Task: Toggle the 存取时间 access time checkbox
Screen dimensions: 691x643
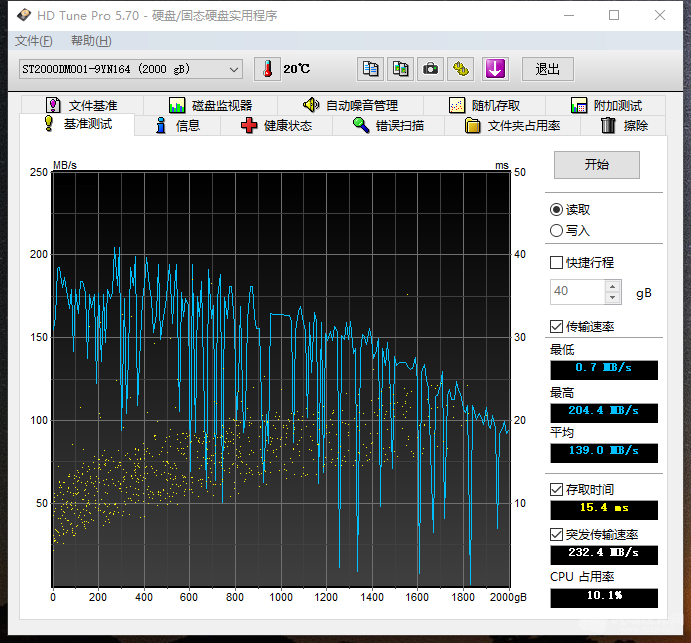Action: click(x=556, y=489)
